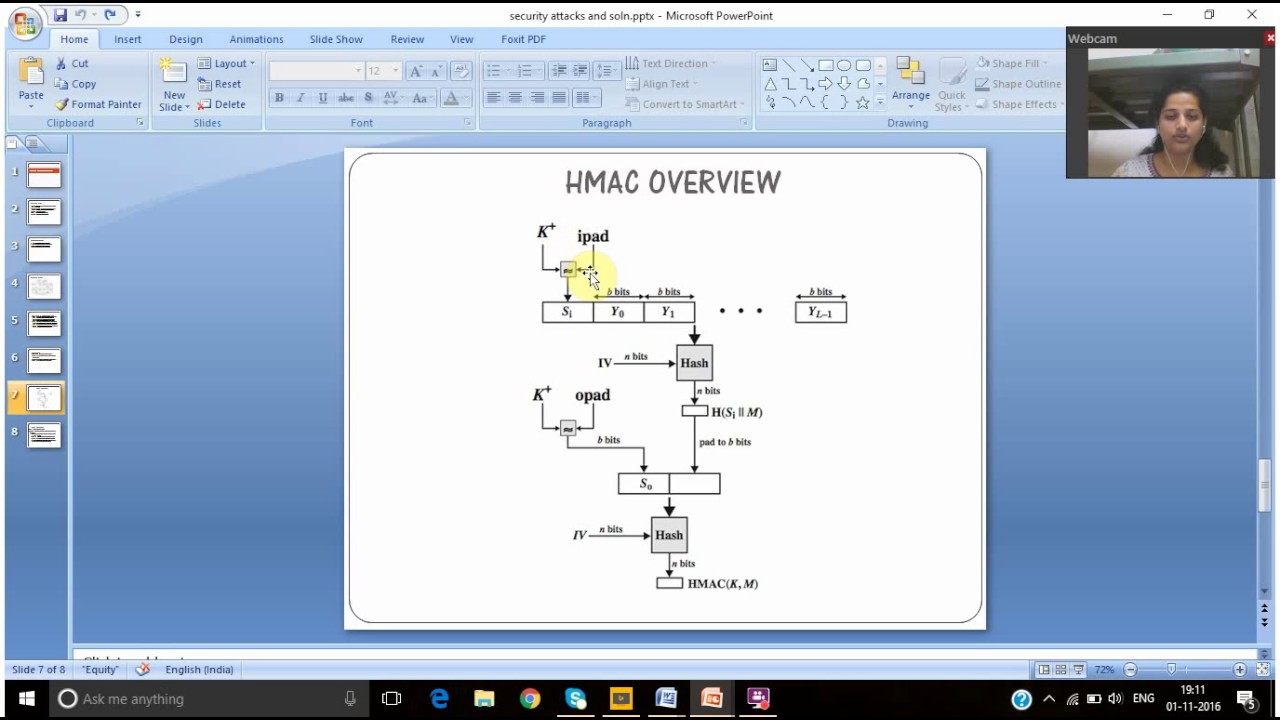Pick the star shape from the gallery
Screen dimensions: 1280x720
point(862,102)
